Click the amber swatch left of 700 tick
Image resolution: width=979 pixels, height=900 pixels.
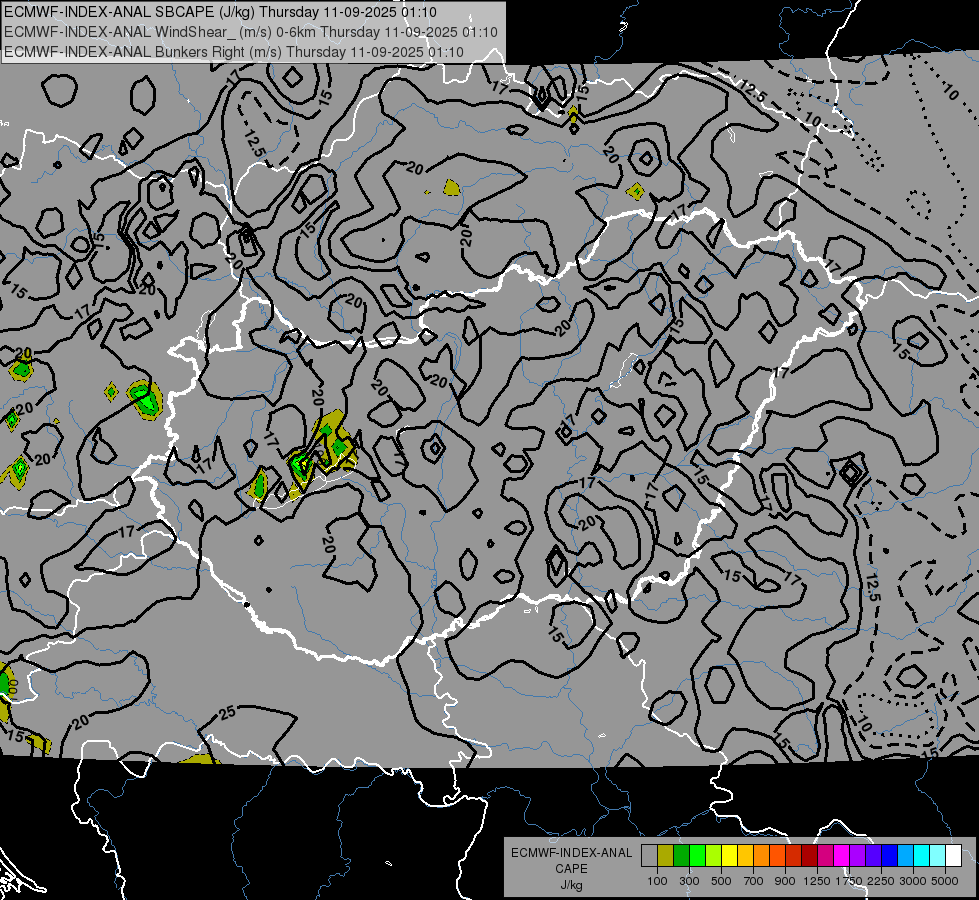pos(745,855)
